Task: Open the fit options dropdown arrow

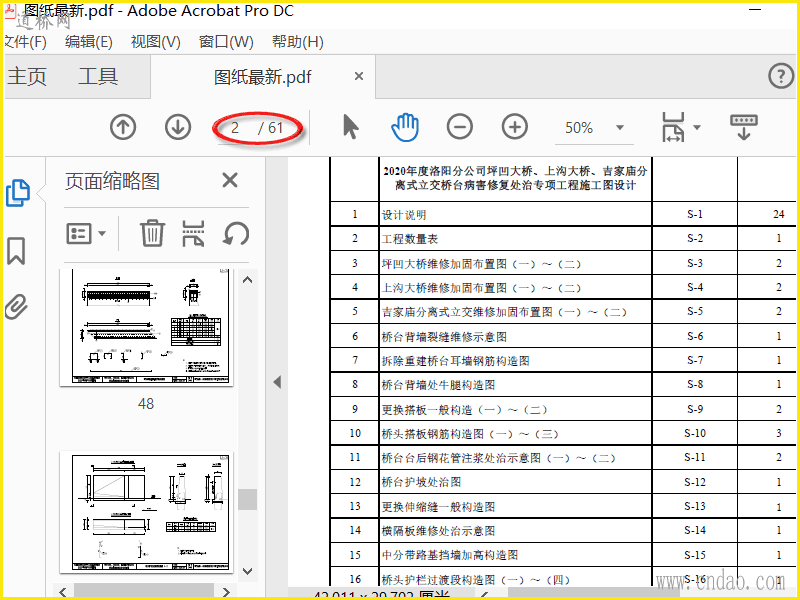Action: tap(697, 127)
